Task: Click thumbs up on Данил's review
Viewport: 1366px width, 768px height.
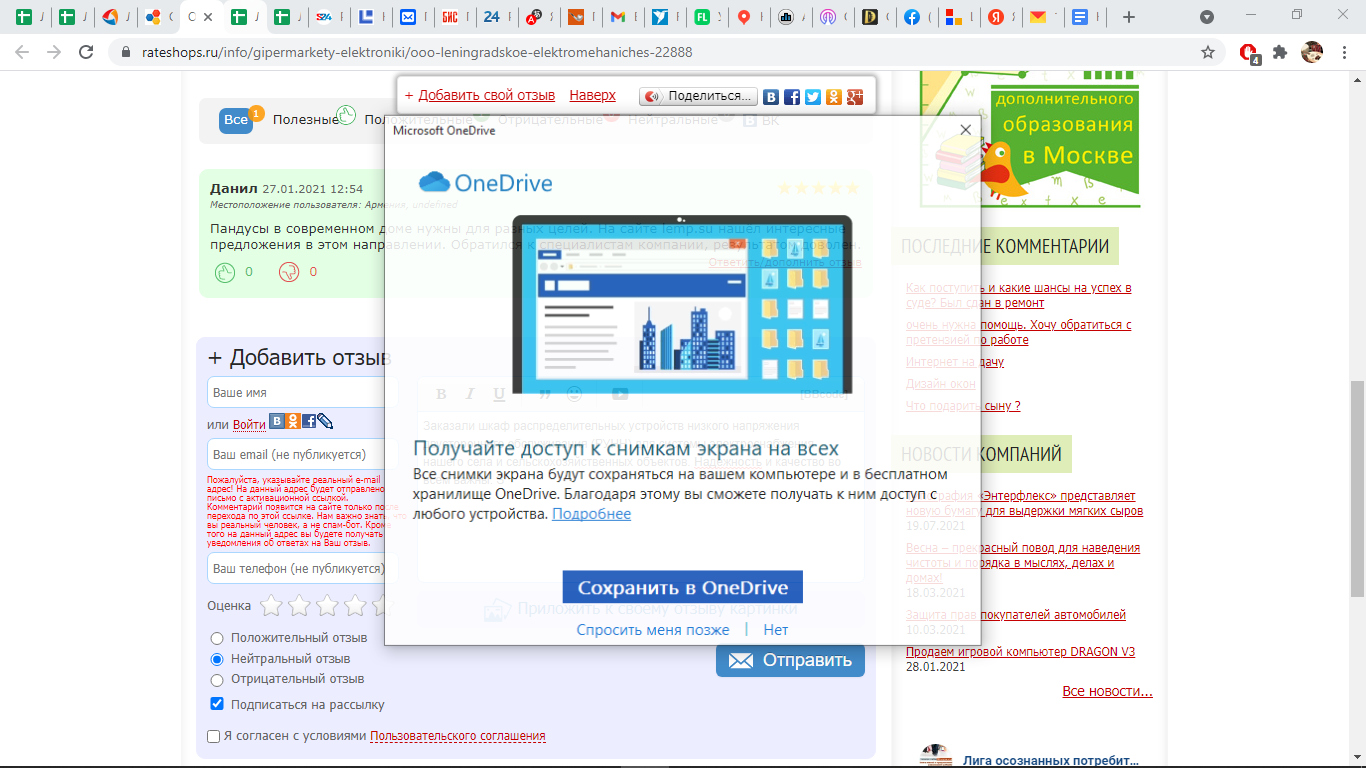Action: (225, 272)
